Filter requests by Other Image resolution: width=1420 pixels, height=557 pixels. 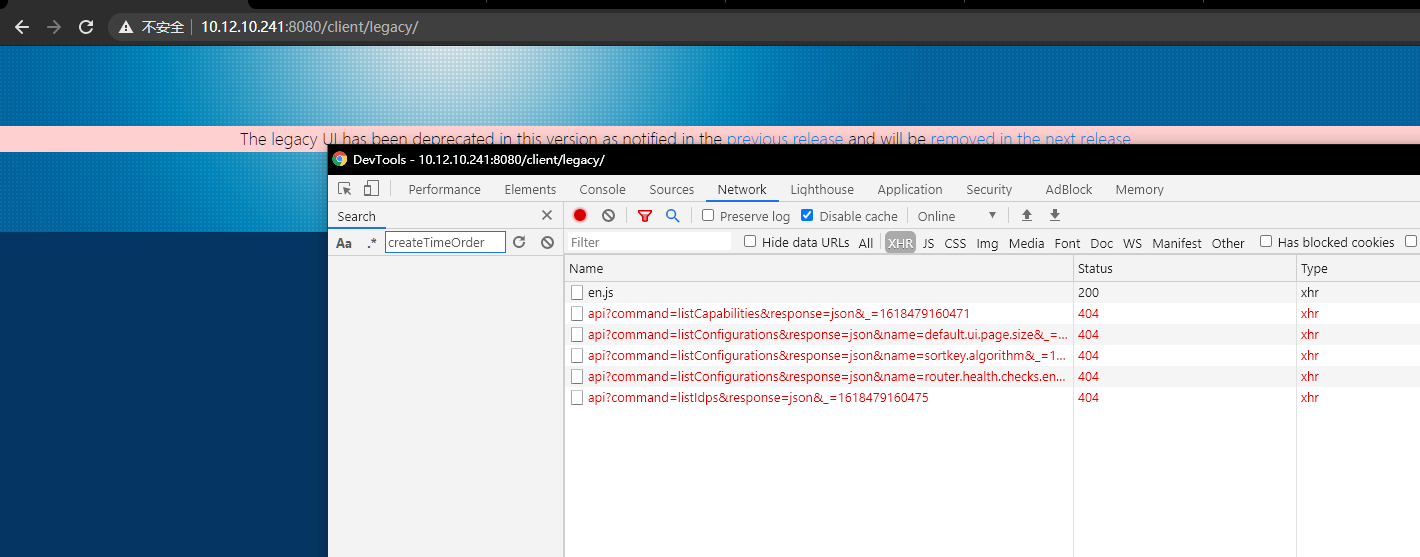(x=1228, y=243)
